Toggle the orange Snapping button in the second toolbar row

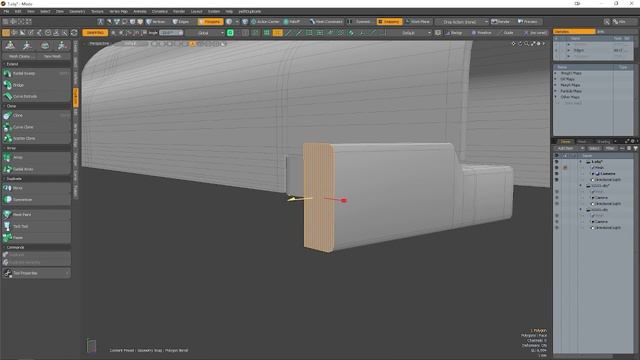(95, 33)
